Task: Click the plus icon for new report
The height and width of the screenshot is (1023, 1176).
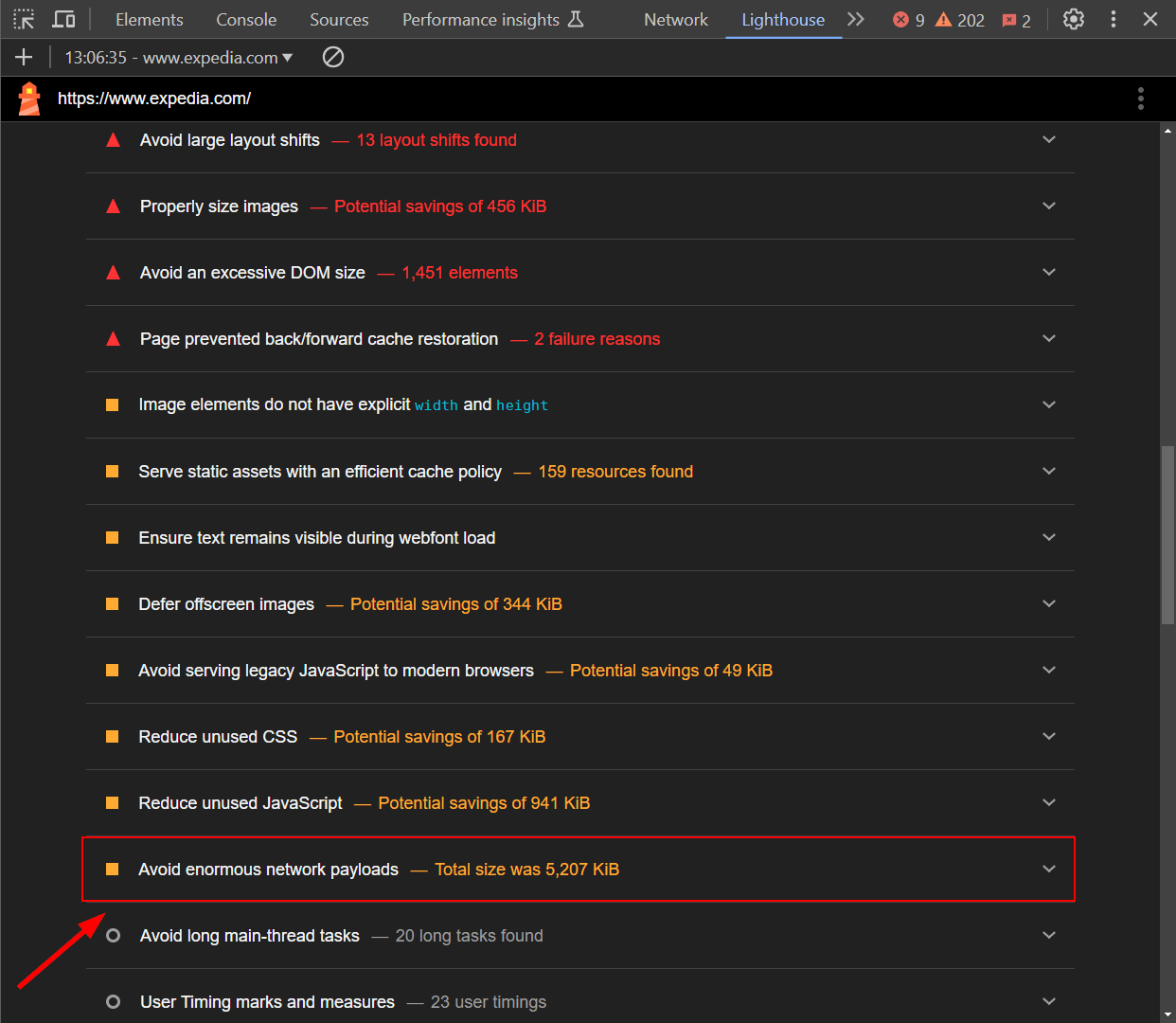Action: (x=24, y=58)
